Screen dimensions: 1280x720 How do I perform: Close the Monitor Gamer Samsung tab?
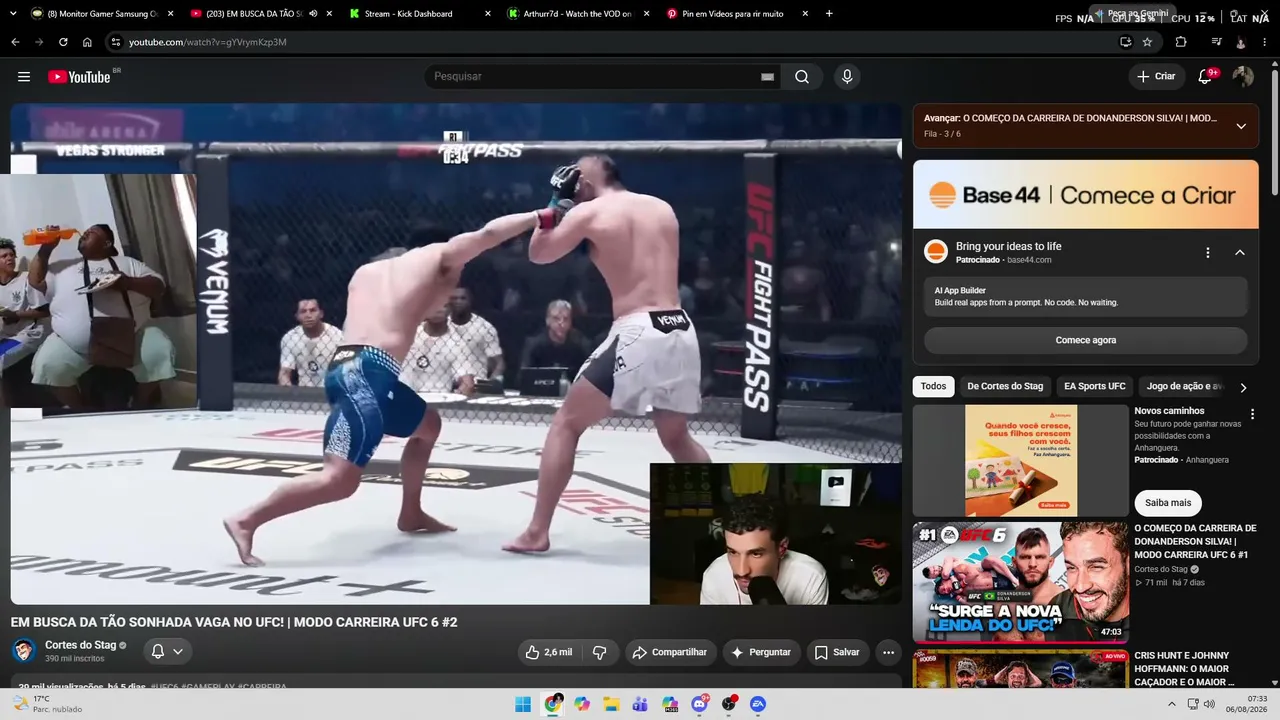coord(170,14)
